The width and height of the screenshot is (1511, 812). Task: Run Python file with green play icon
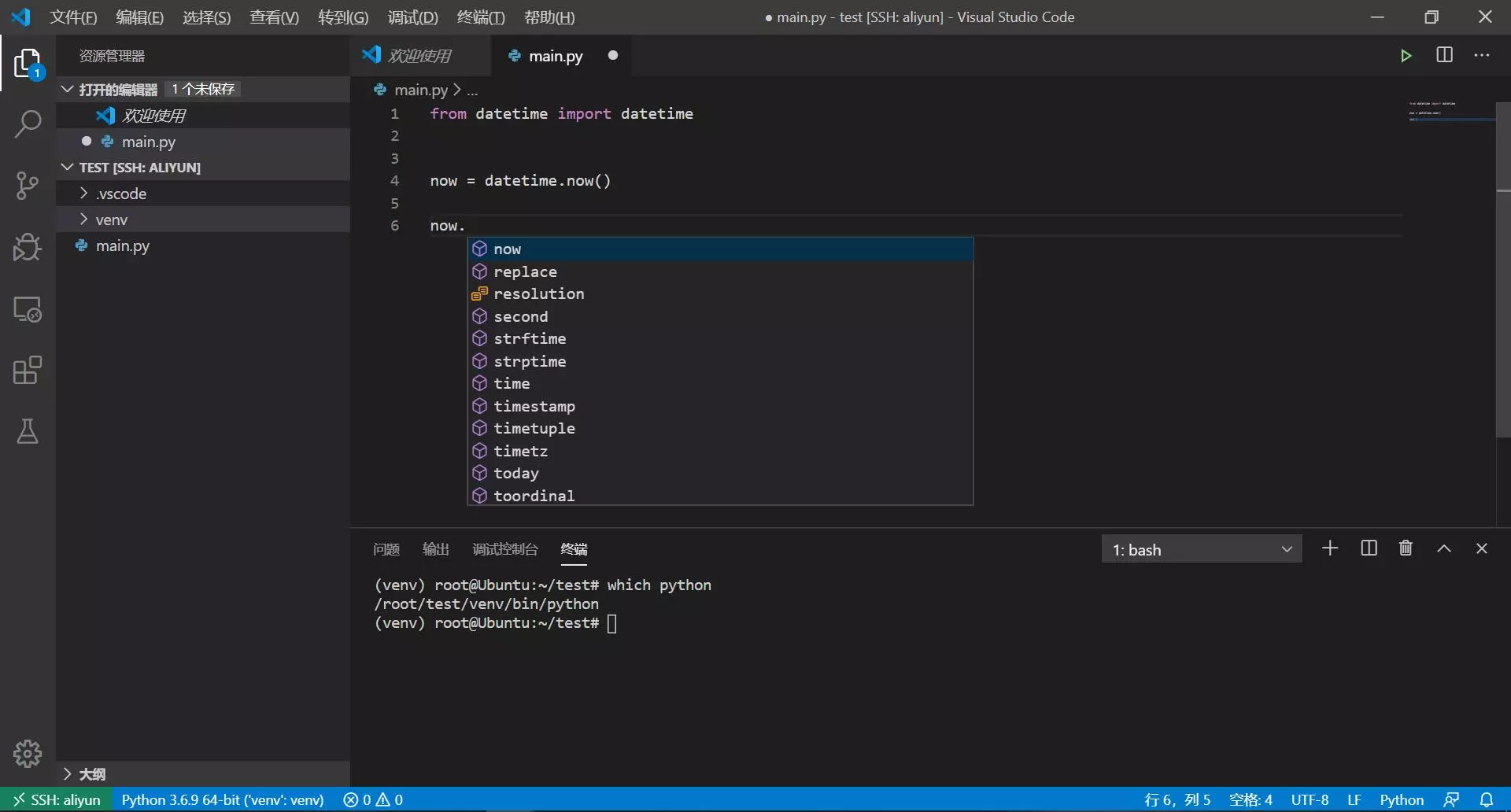[x=1406, y=56]
